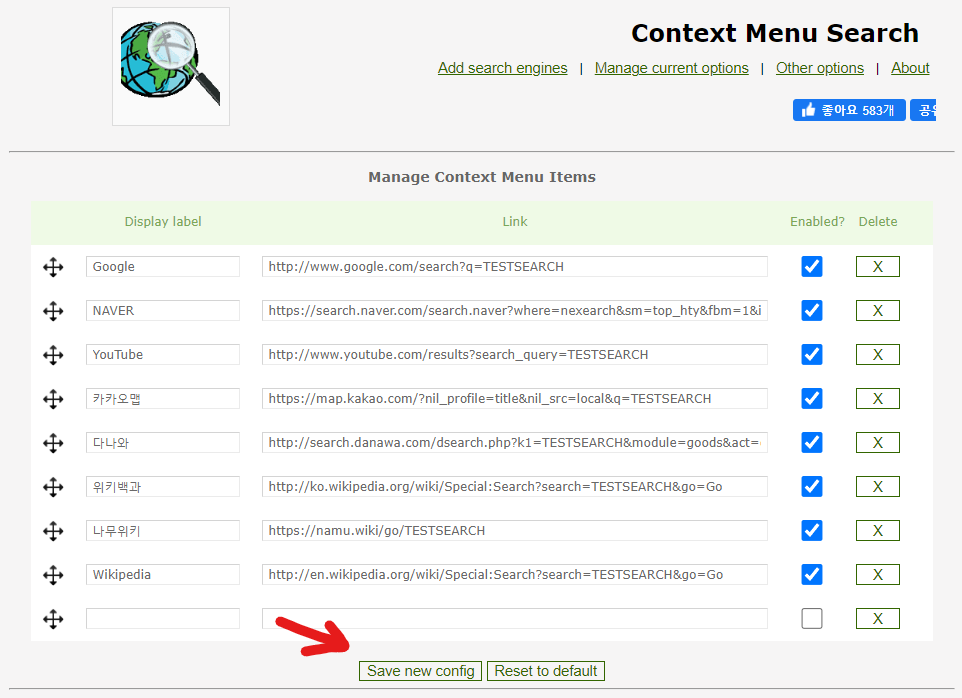
Task: Click the empty display label field
Action: tap(163, 619)
